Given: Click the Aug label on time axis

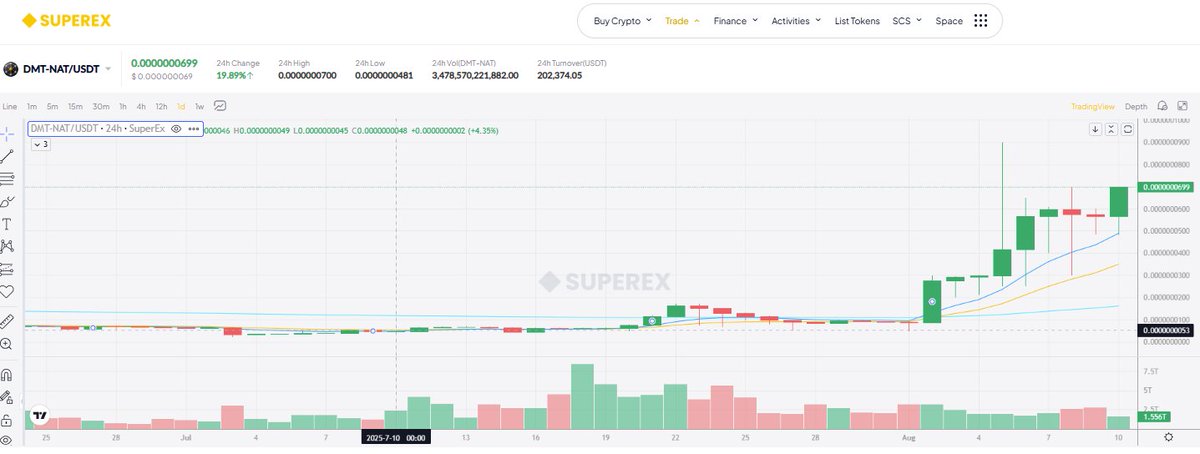Looking at the screenshot, I should pos(907,438).
